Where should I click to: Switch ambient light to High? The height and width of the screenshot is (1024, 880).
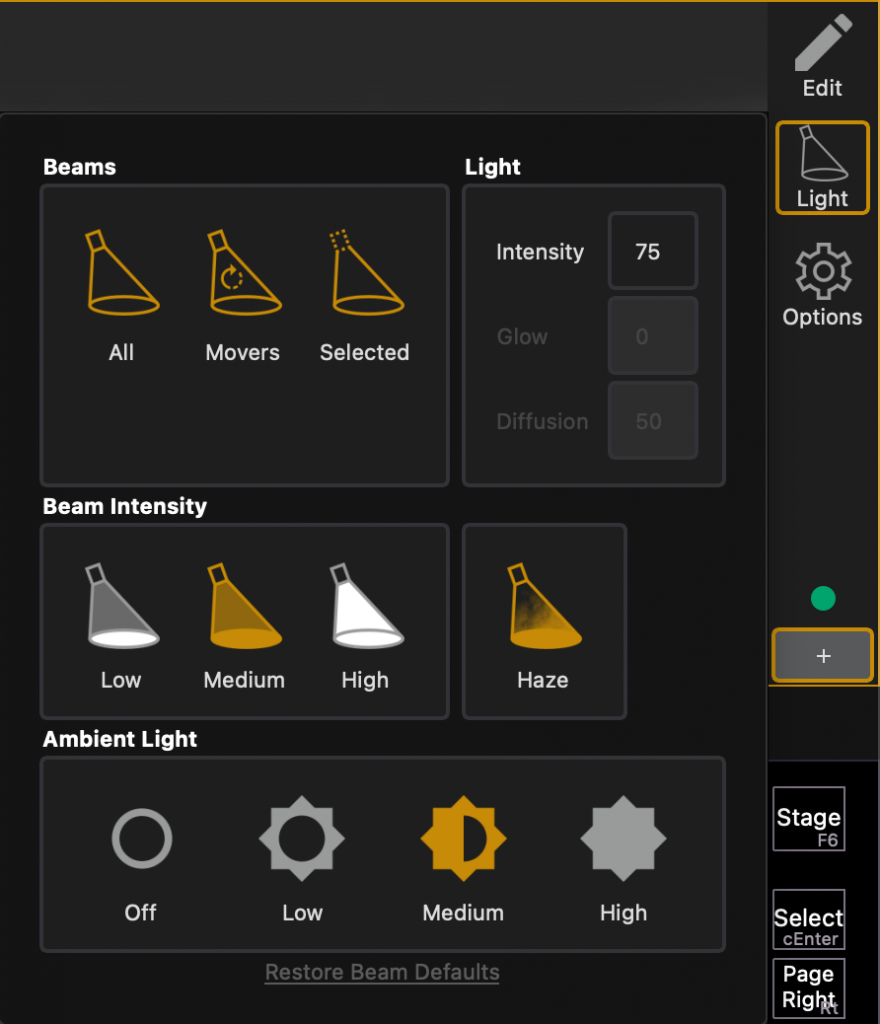pyautogui.click(x=623, y=839)
